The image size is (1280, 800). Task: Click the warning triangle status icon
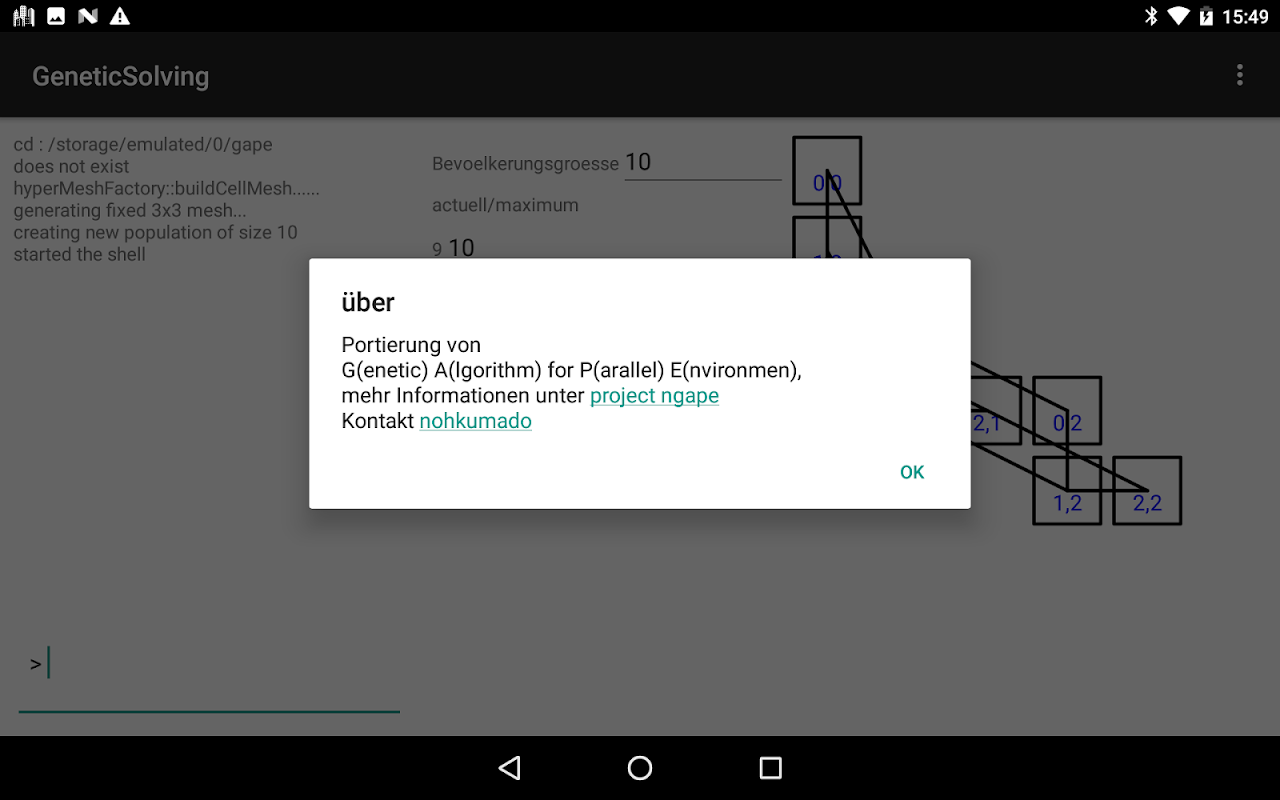tap(120, 16)
